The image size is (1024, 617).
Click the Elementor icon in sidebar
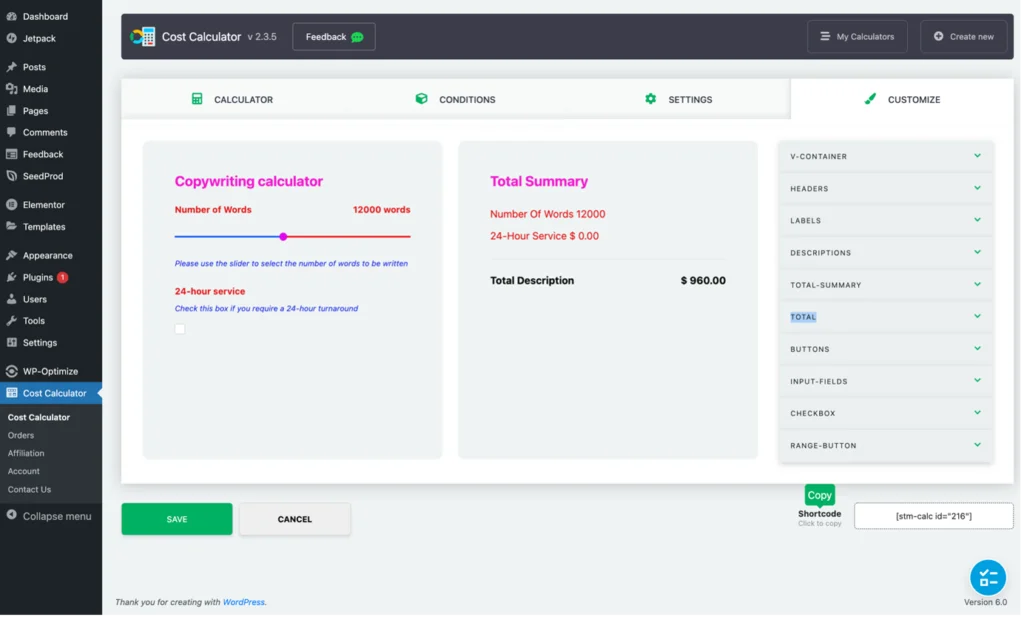(x=12, y=205)
